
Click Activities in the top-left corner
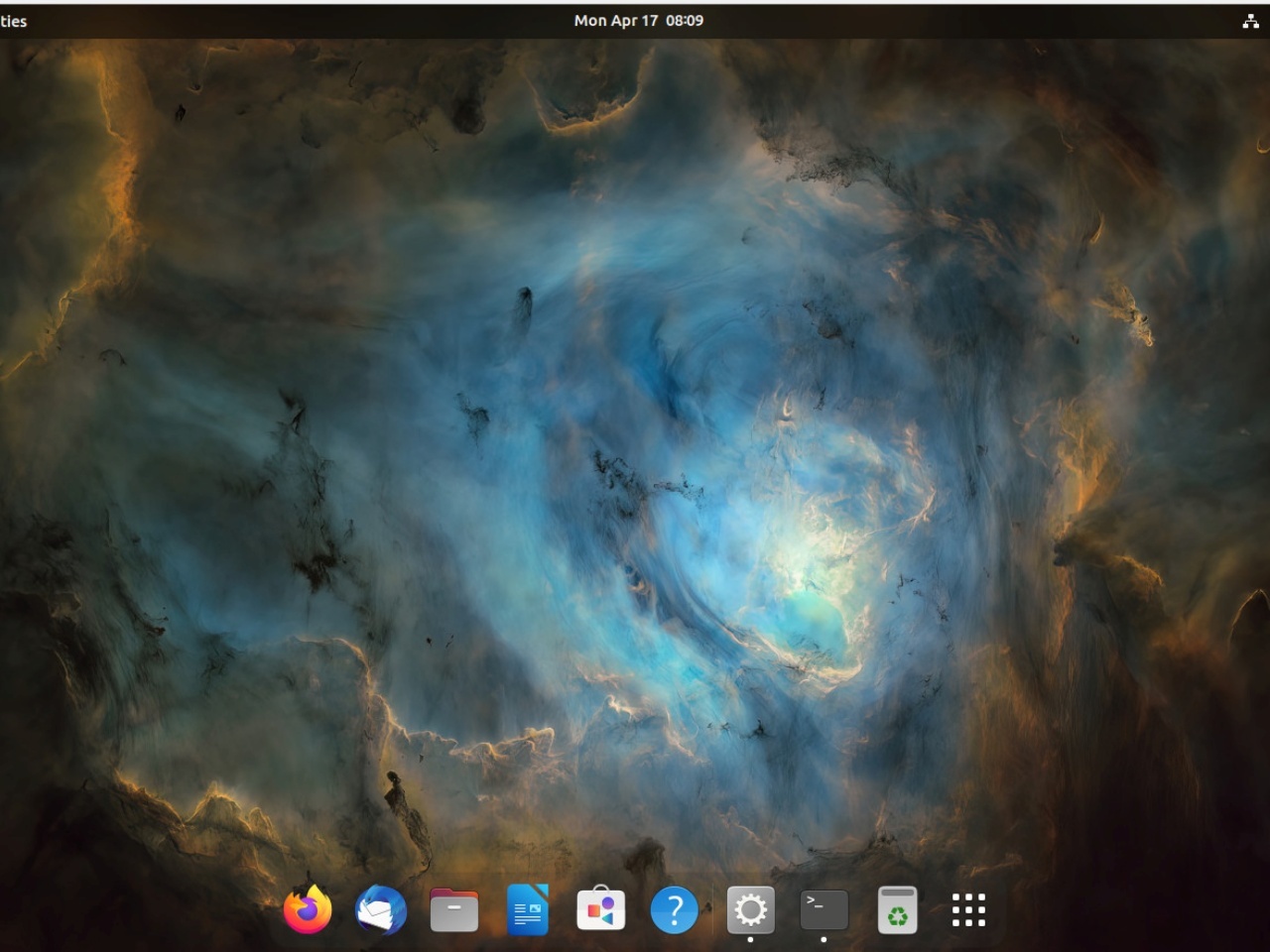pyautogui.click(x=14, y=21)
